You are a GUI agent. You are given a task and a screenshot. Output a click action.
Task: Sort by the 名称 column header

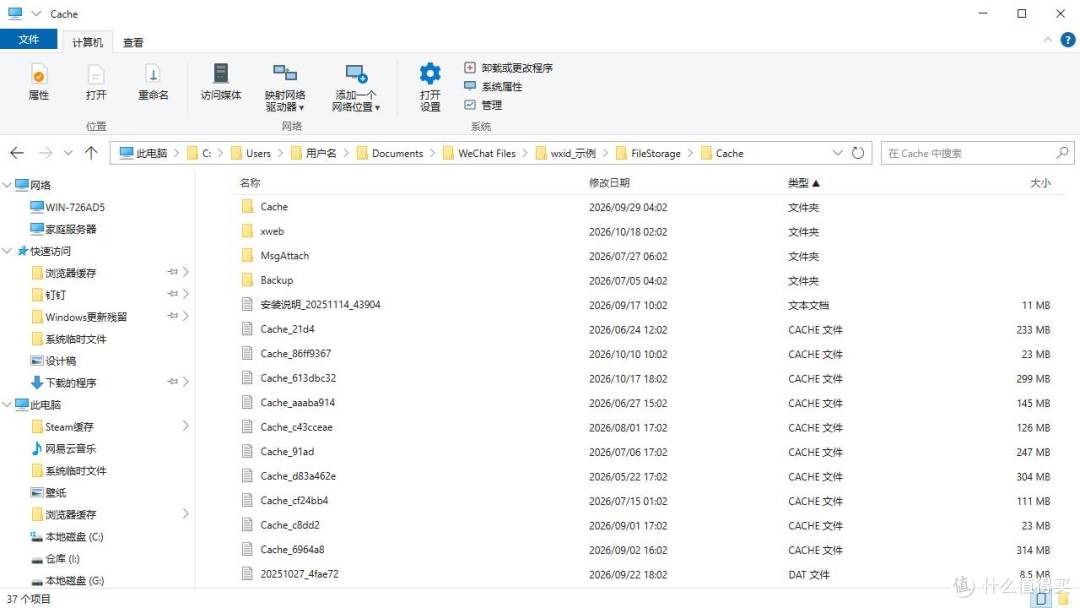250,182
